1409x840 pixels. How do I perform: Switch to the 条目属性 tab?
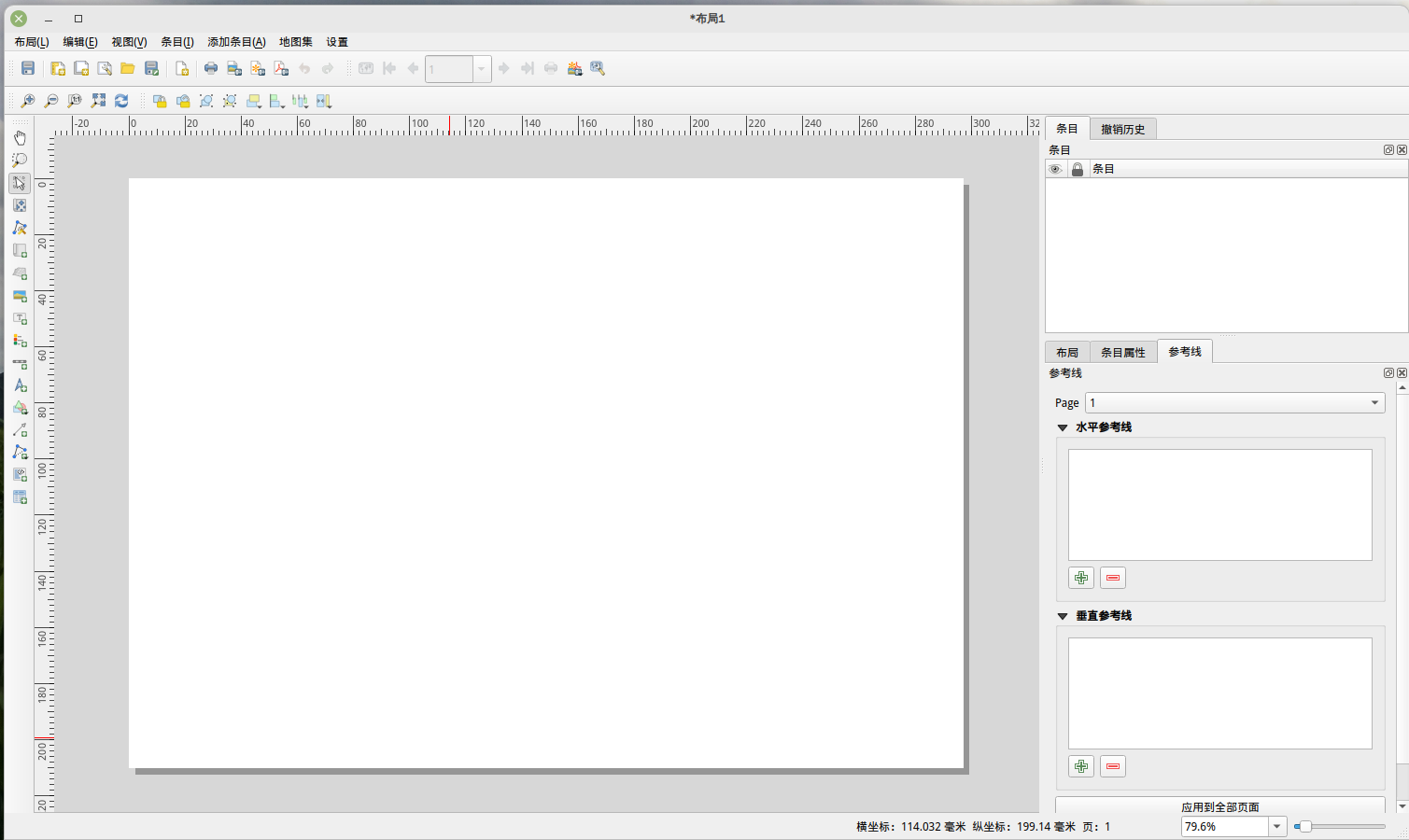pos(1122,352)
